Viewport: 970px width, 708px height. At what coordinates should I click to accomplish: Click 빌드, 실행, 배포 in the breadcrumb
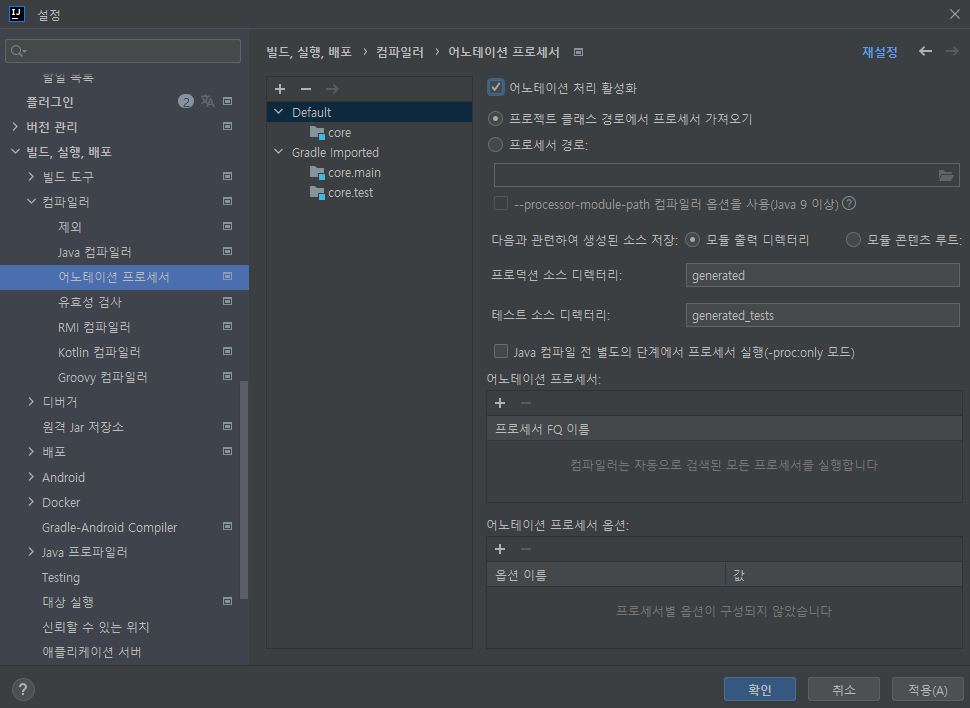pyautogui.click(x=309, y=52)
